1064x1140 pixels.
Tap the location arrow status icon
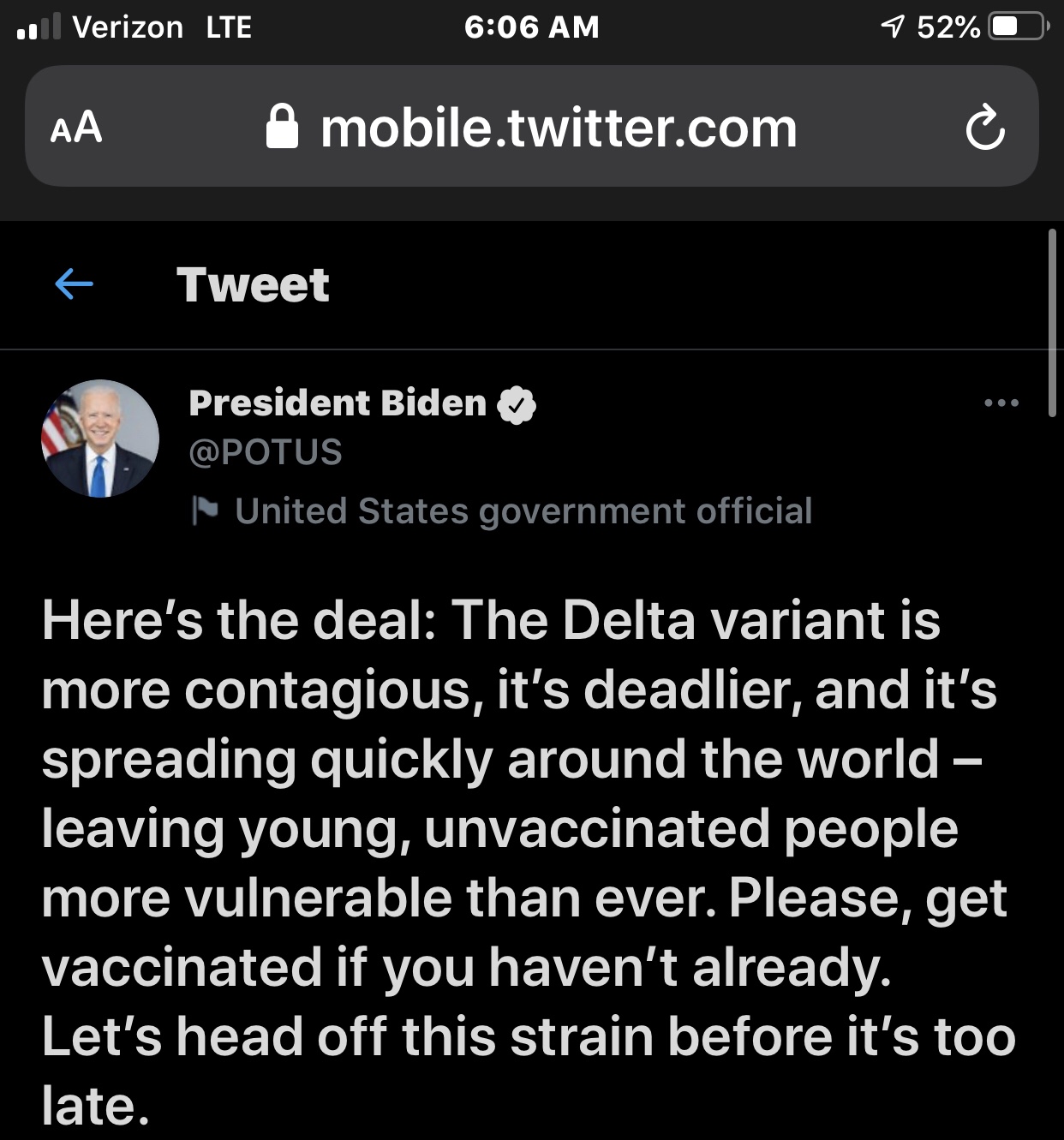click(x=892, y=27)
